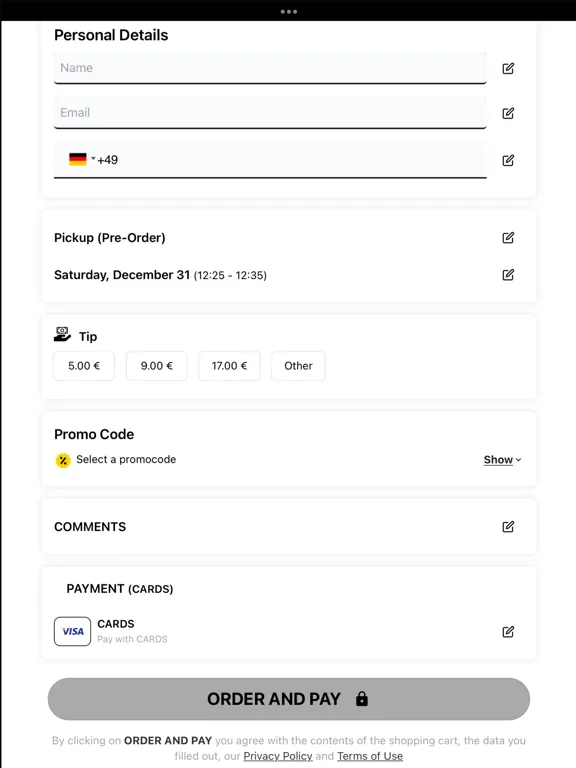
Task: Open the German flag country code dropdown
Action: pyautogui.click(x=82, y=159)
